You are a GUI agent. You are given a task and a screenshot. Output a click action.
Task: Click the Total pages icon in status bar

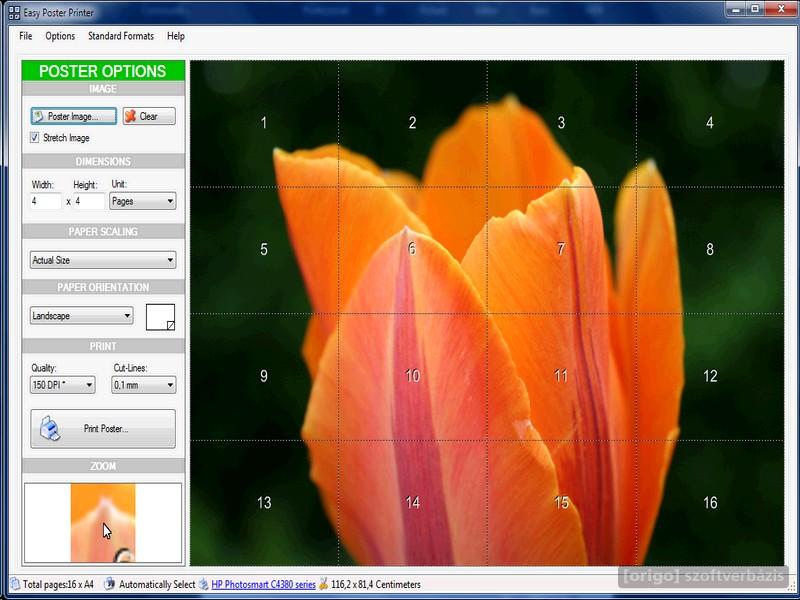click(15, 584)
